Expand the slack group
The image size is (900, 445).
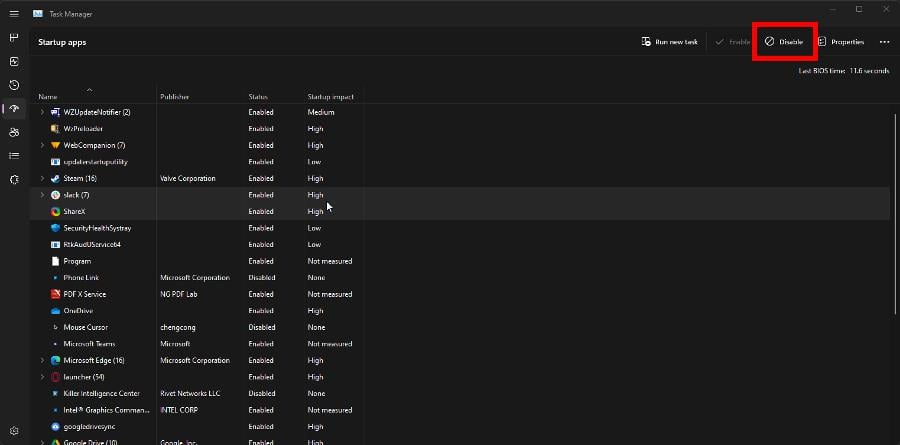pyautogui.click(x=42, y=195)
